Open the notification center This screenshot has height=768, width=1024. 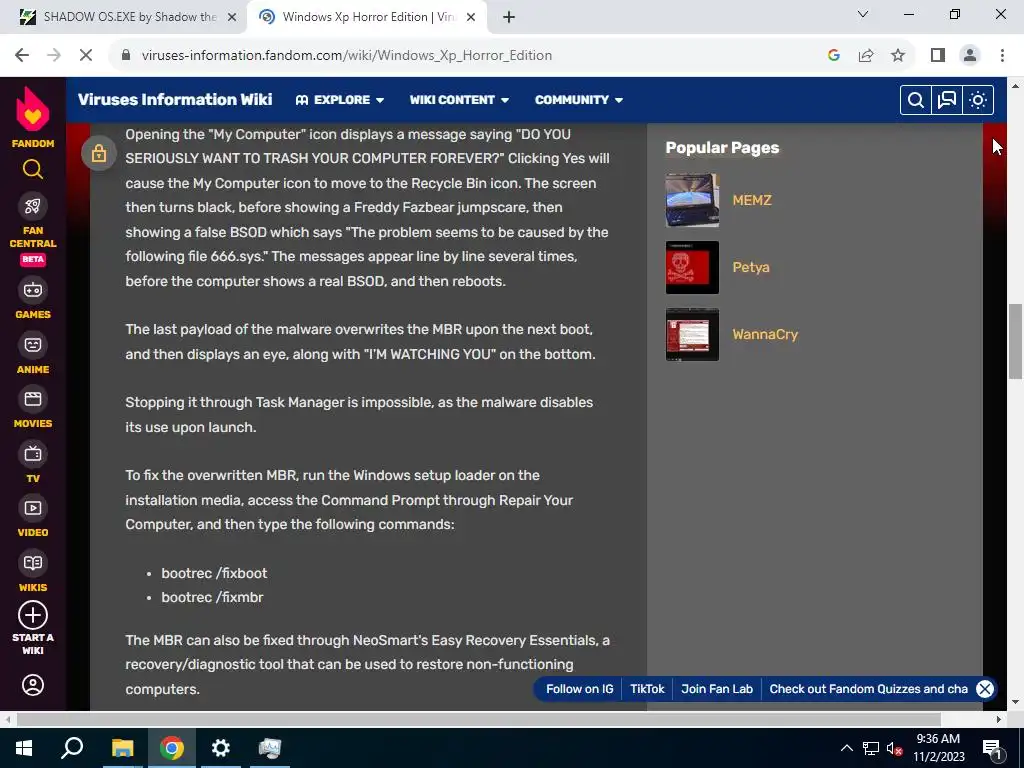993,749
